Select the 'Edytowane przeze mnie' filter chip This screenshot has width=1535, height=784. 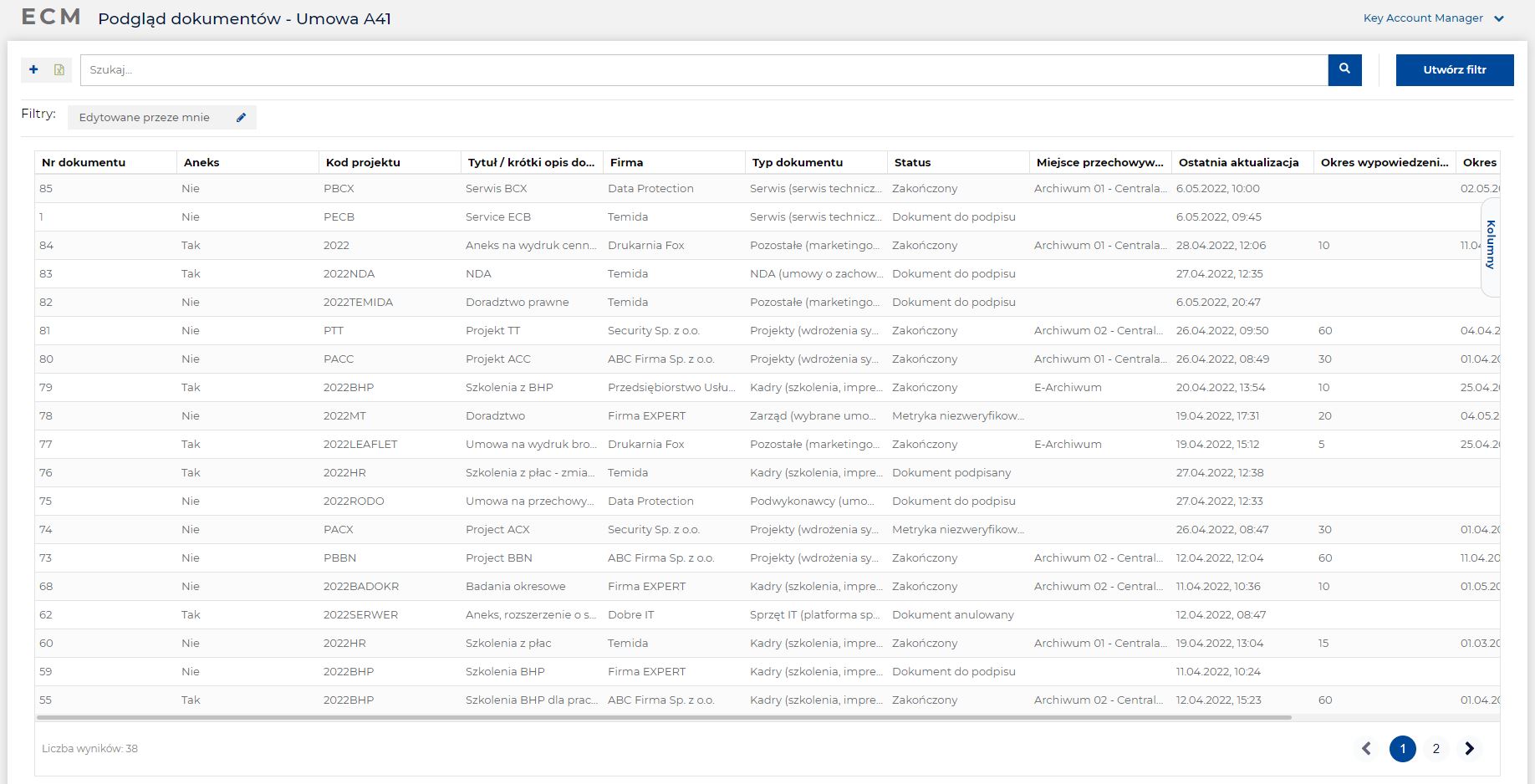click(161, 117)
